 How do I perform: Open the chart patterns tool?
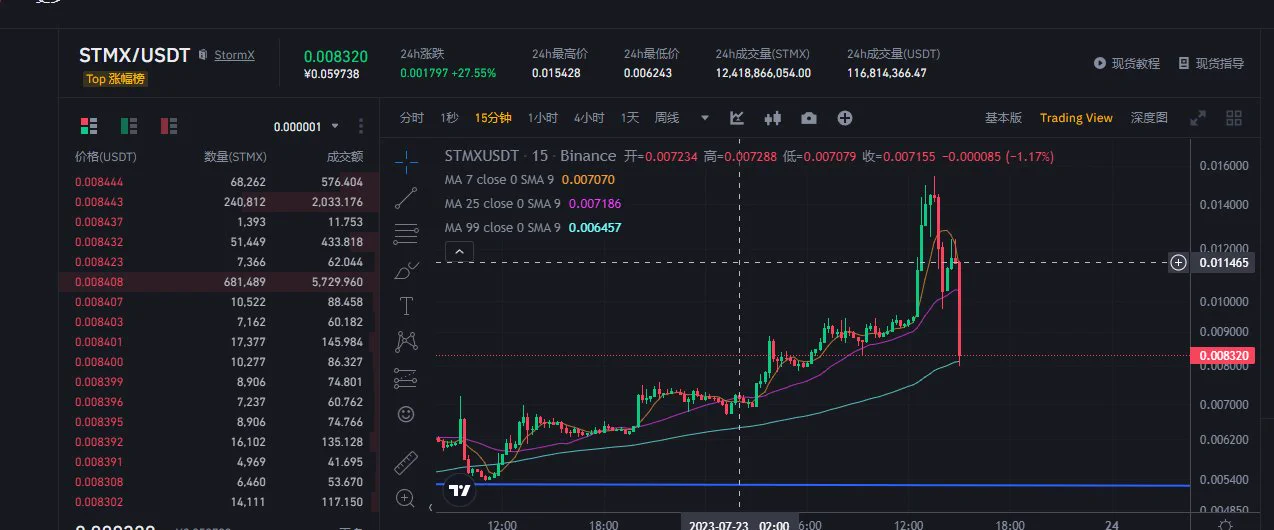(x=406, y=342)
